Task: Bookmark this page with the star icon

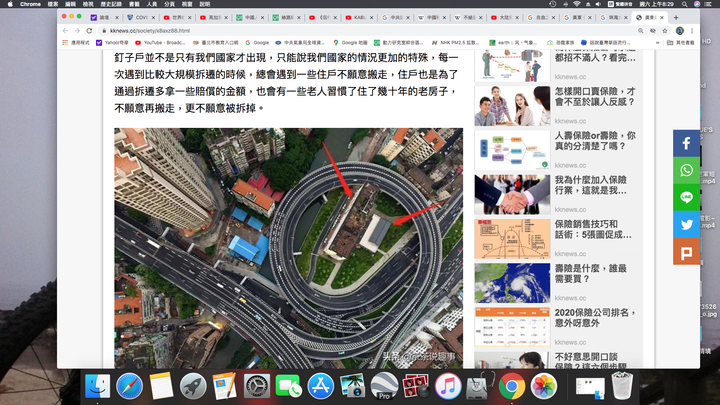Action: pyautogui.click(x=664, y=31)
